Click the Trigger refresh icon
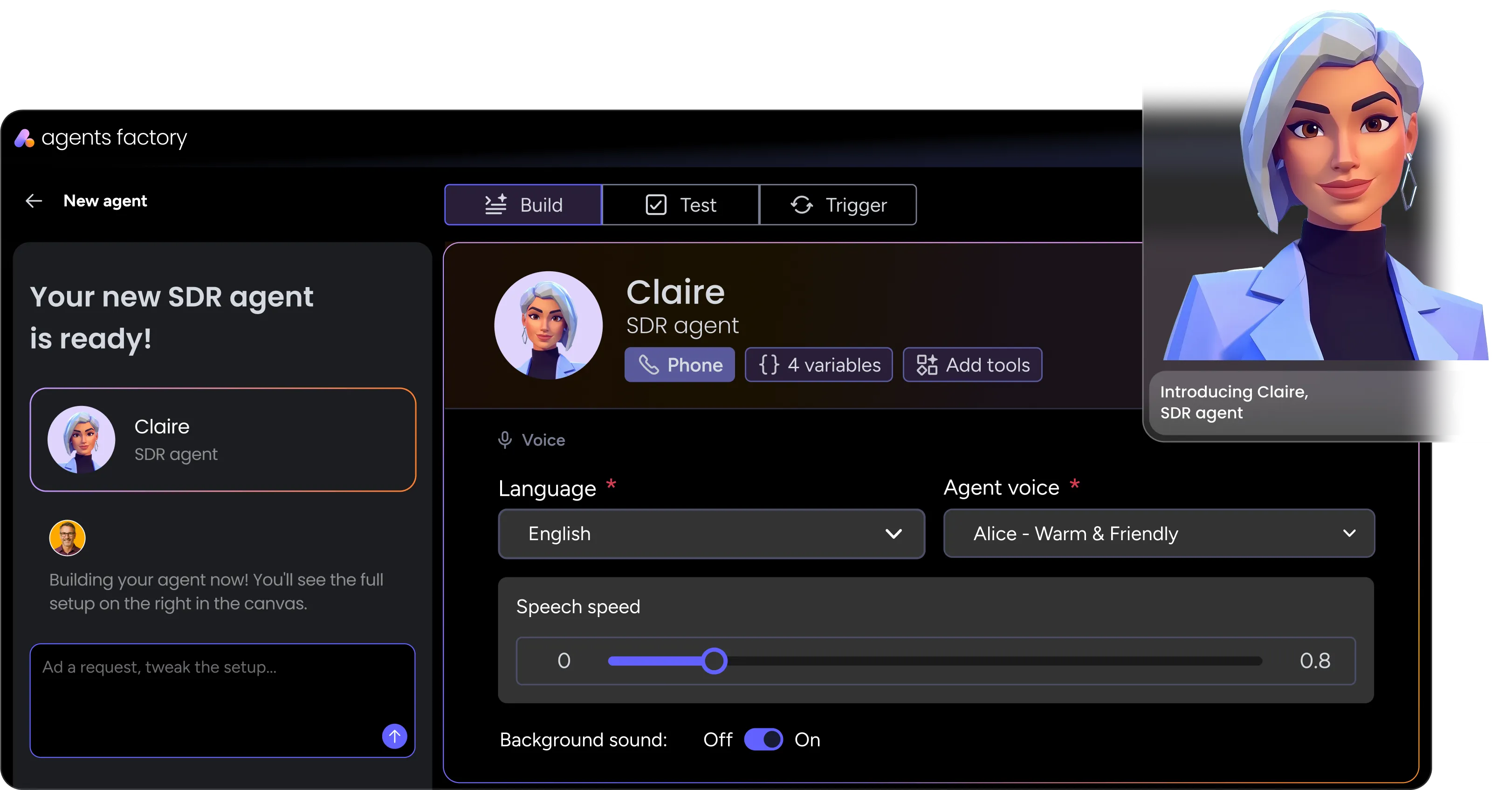Viewport: 1512px width, 790px height. coord(802,205)
